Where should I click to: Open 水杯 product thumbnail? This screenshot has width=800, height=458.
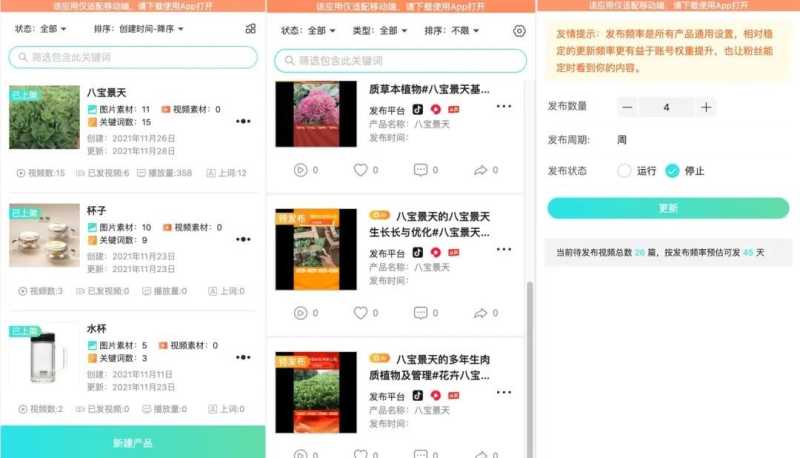(x=44, y=353)
